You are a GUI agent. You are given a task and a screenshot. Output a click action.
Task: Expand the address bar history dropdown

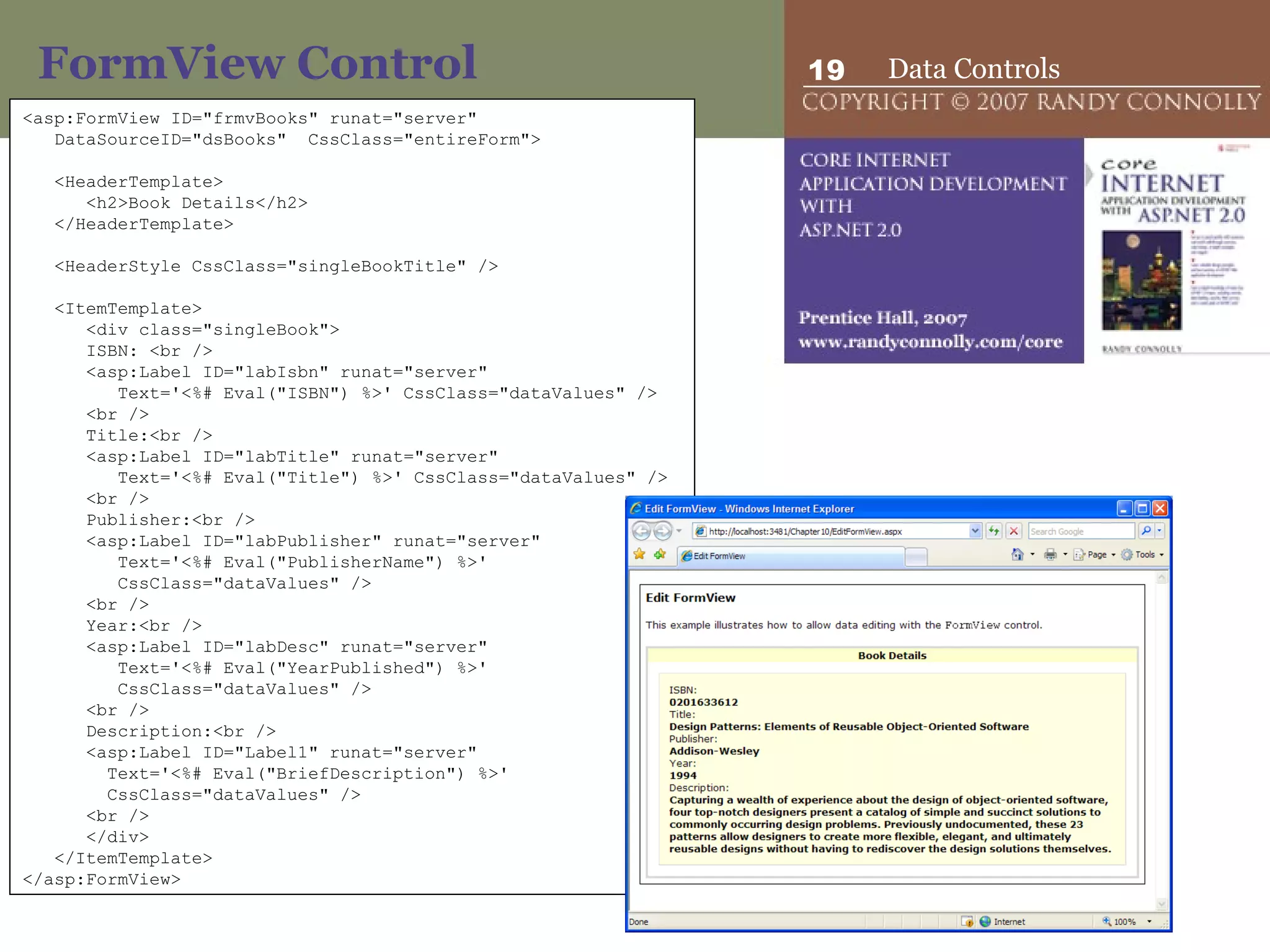(975, 531)
